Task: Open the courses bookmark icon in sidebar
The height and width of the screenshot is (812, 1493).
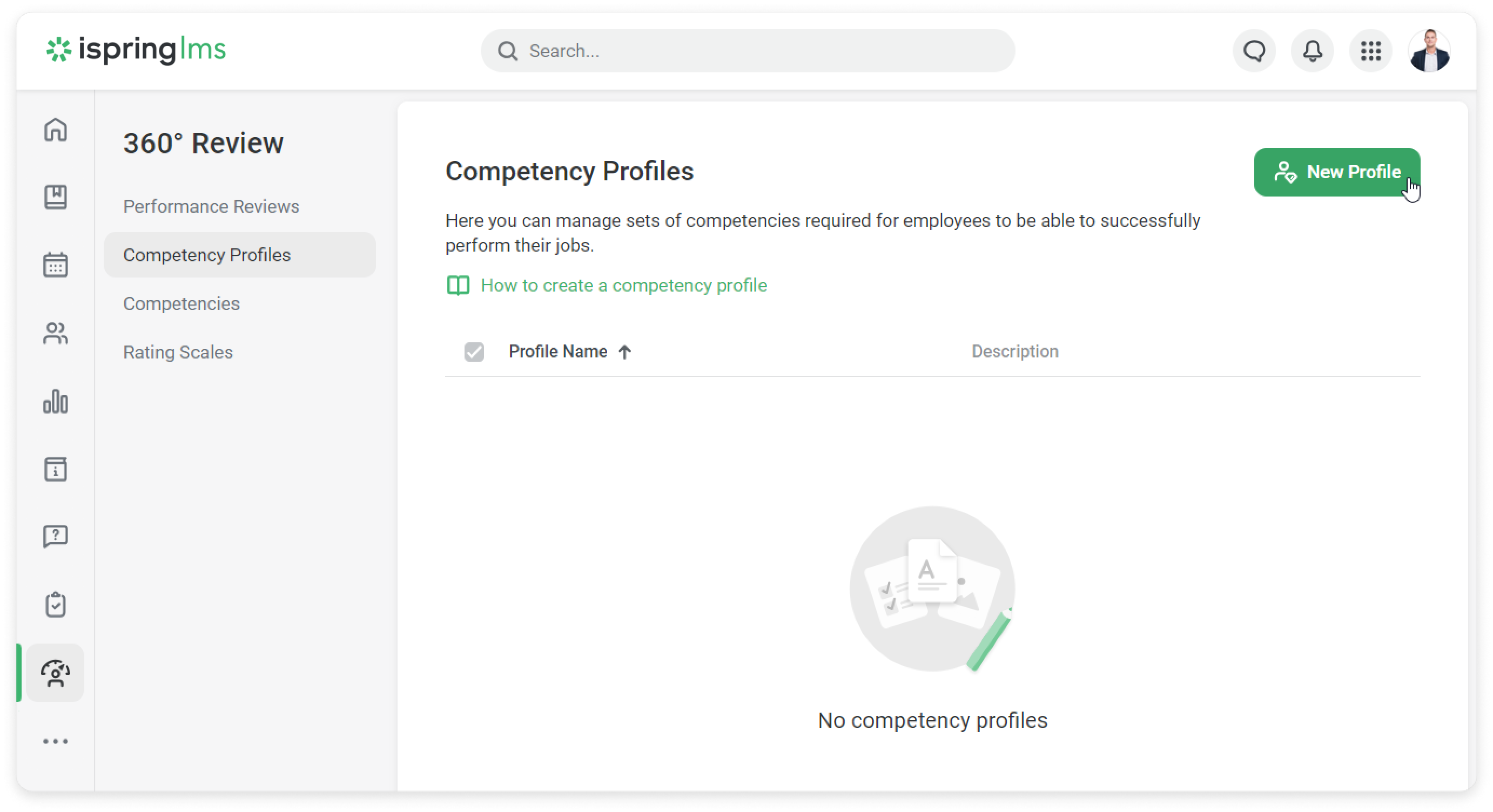Action: pyautogui.click(x=56, y=198)
